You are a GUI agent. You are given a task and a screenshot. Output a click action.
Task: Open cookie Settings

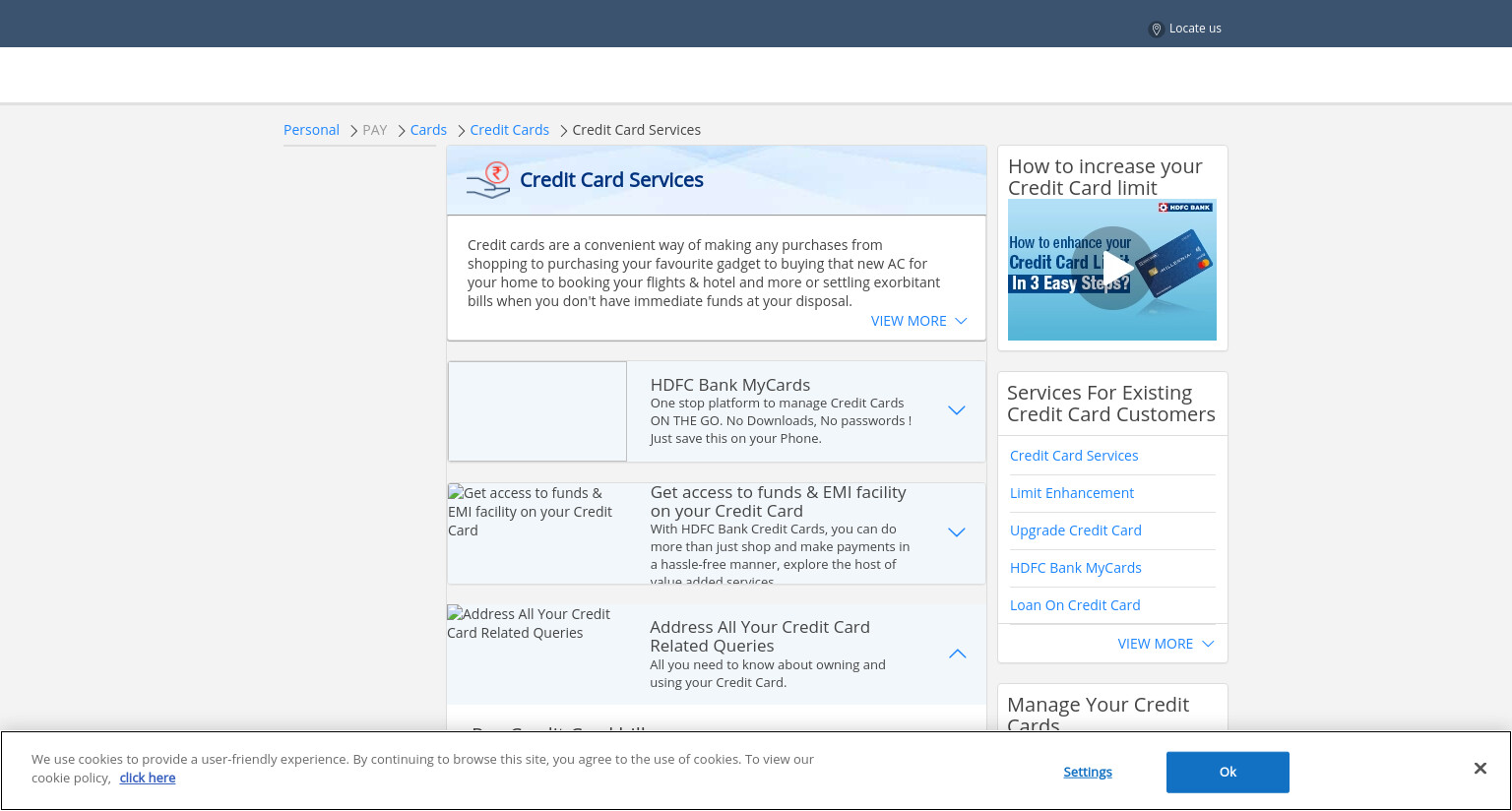[x=1088, y=772]
